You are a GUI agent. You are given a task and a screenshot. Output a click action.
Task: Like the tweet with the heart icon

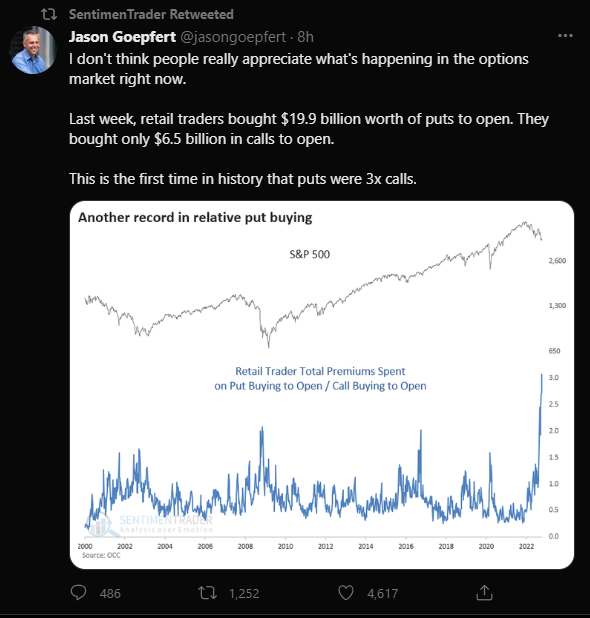346,593
